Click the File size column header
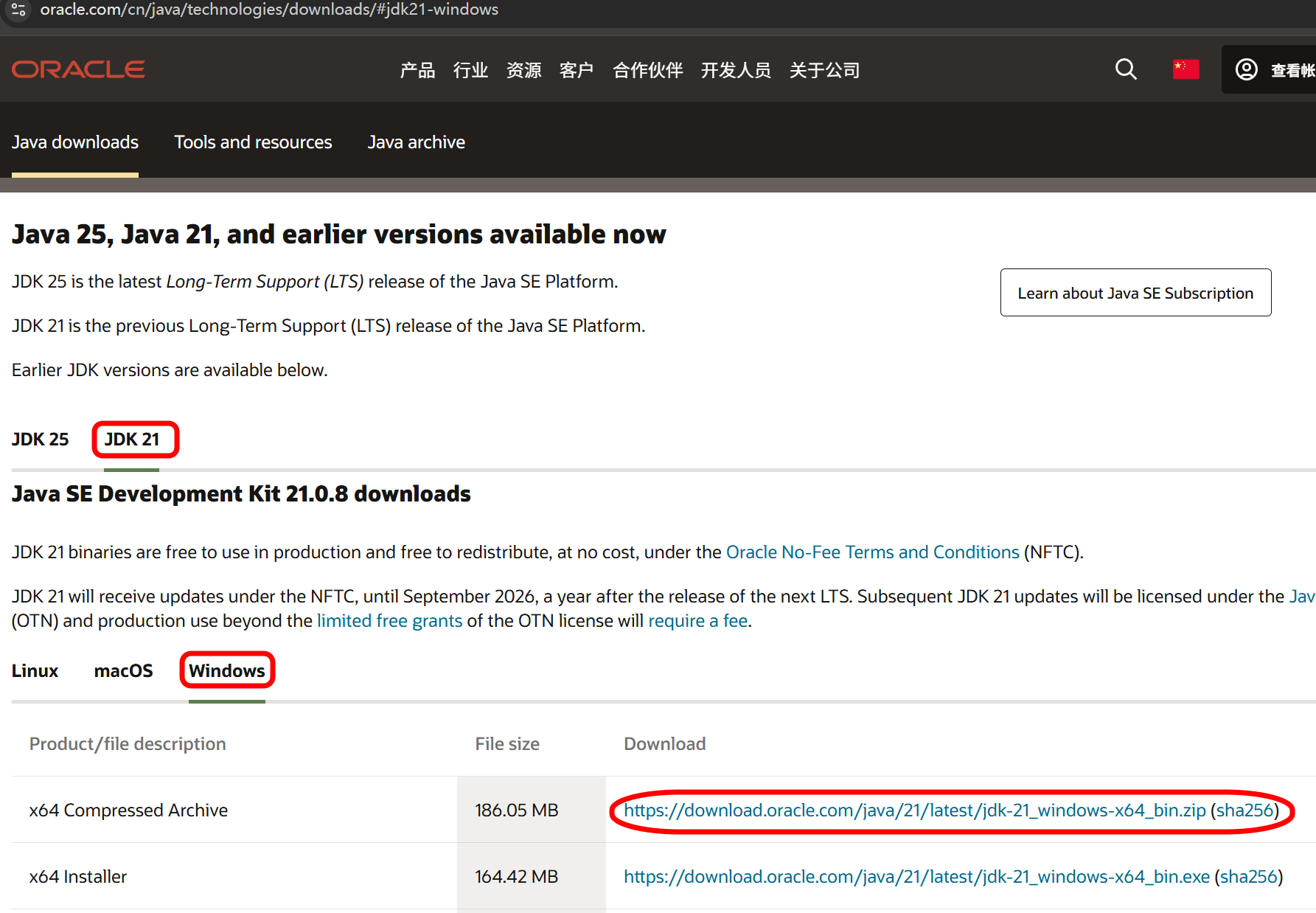Image resolution: width=1316 pixels, height=913 pixels. coord(507,744)
